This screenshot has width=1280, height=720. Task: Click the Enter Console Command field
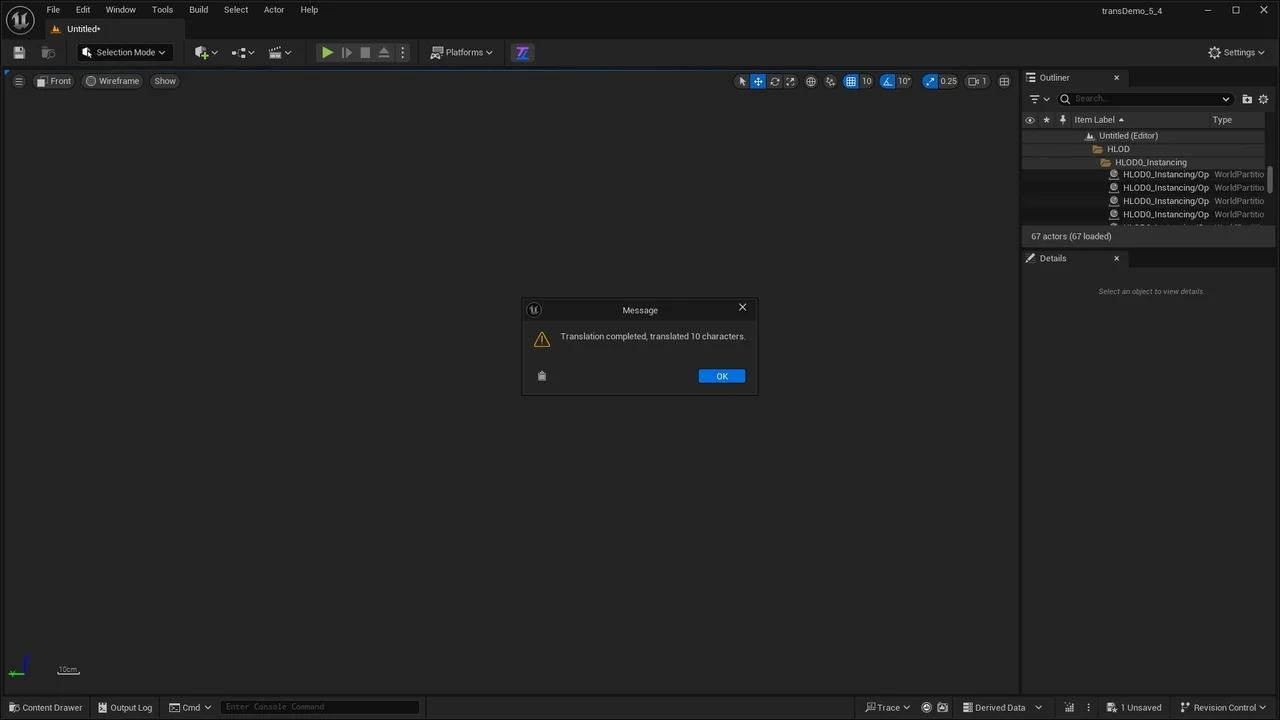(x=318, y=707)
